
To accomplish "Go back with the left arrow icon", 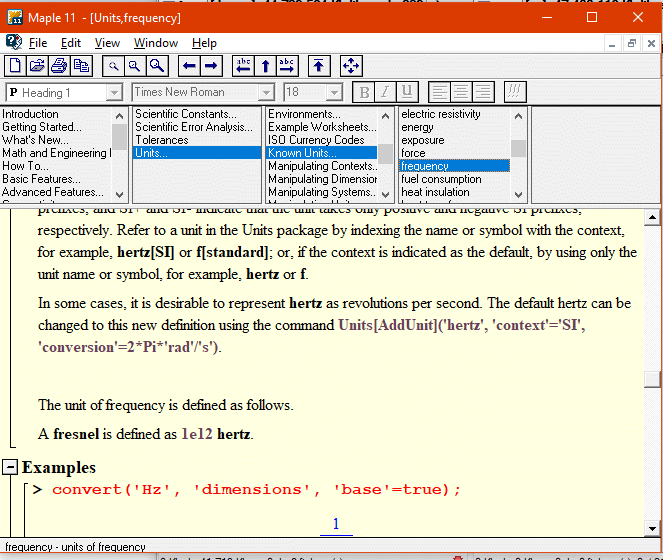I will tap(190, 66).
